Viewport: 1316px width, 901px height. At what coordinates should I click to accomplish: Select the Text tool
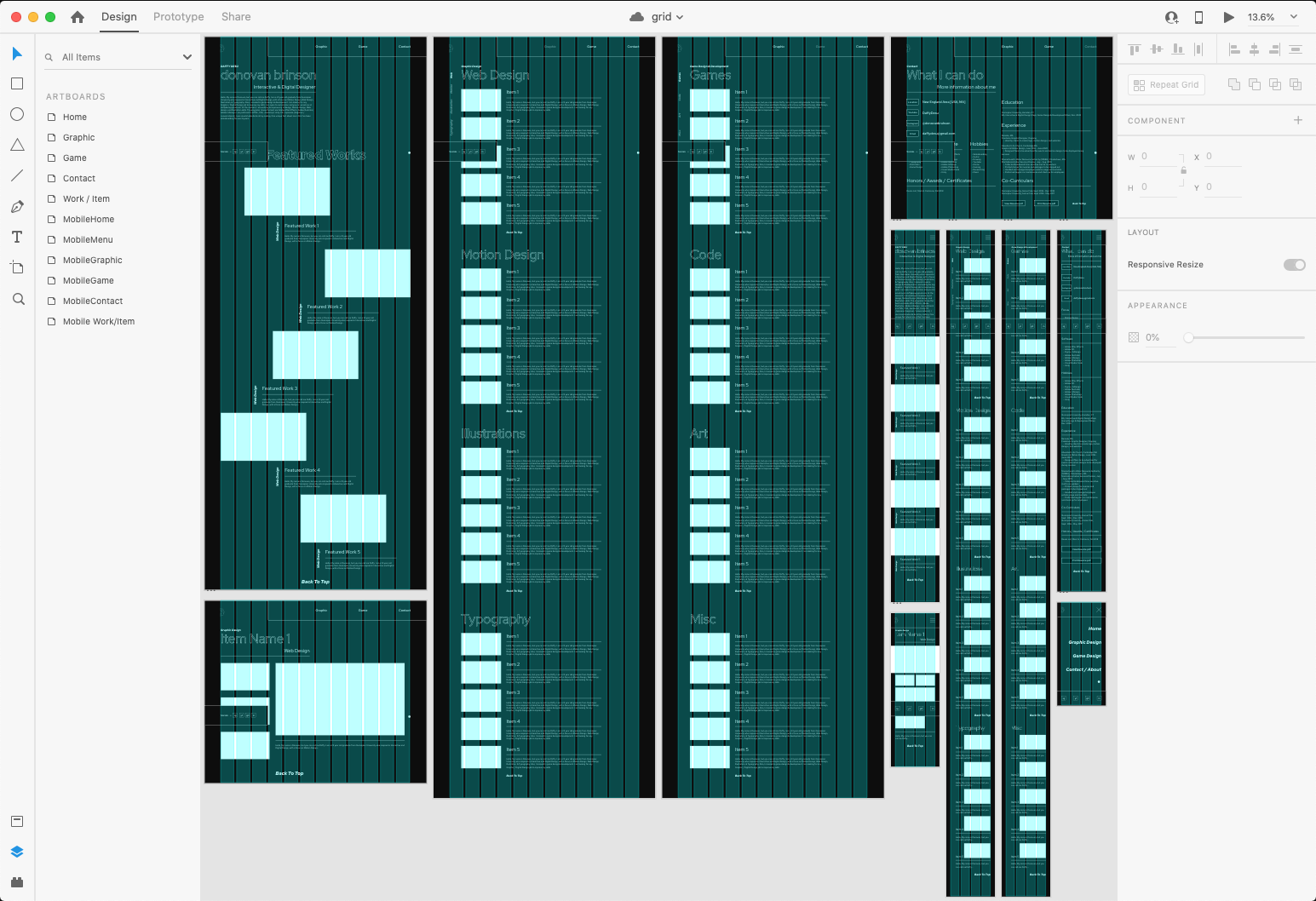tap(17, 237)
